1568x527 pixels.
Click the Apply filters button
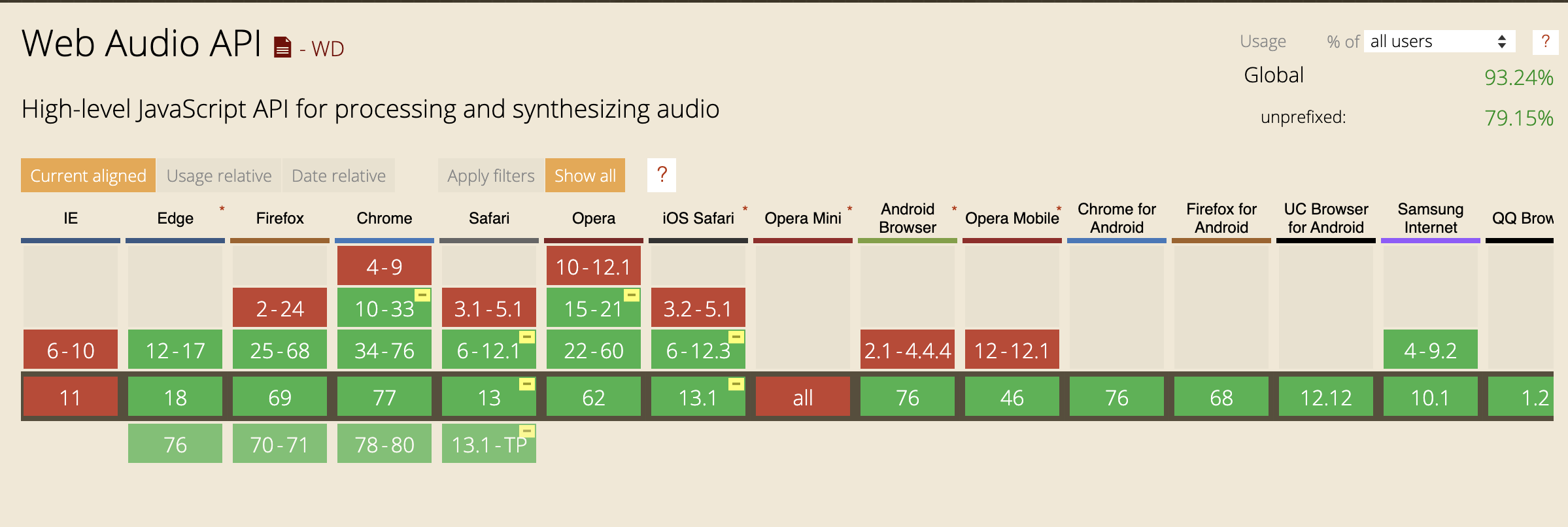tap(491, 175)
